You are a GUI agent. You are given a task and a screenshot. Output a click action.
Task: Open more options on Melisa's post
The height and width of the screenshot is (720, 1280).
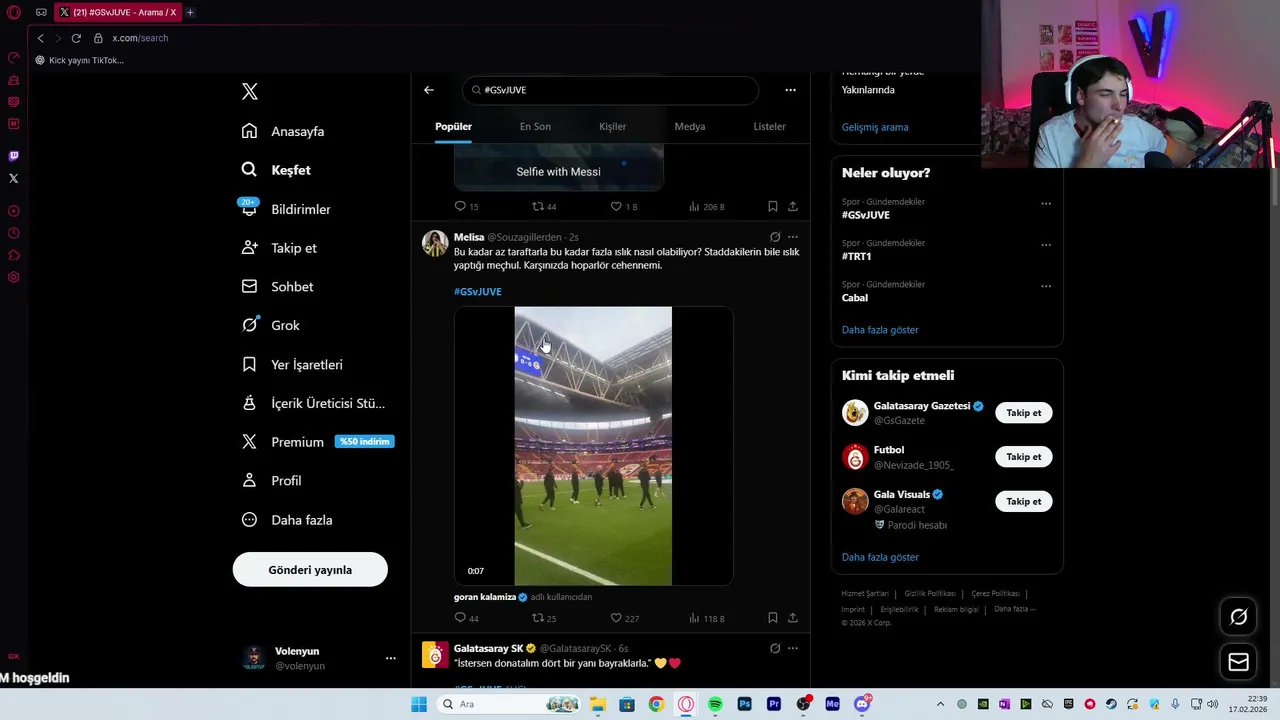(793, 237)
